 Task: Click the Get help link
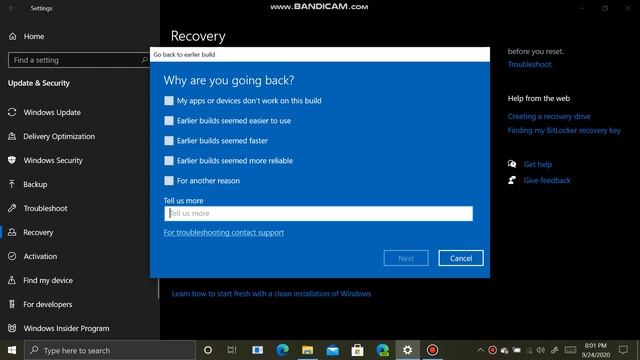538,164
